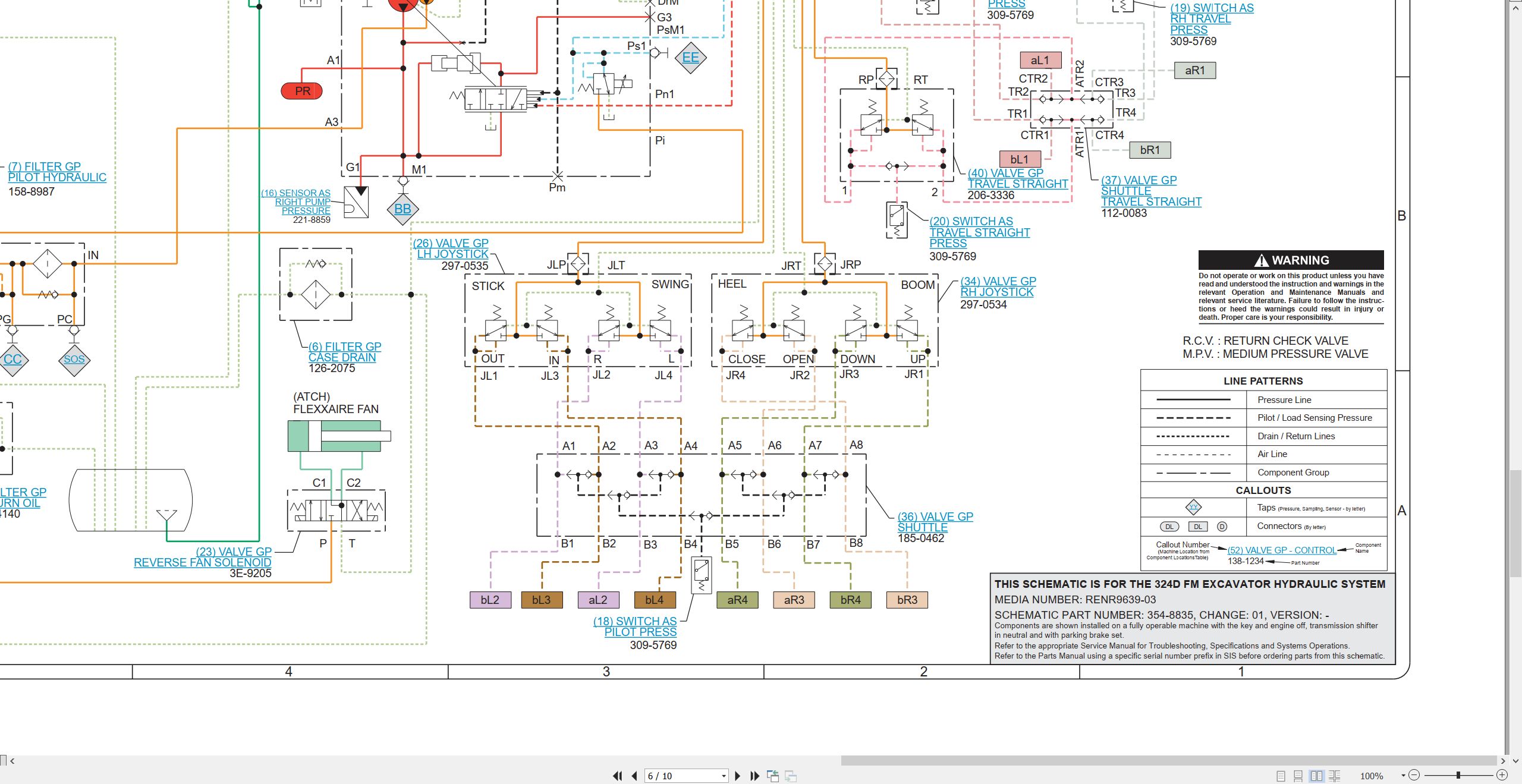Screen dimensions: 1522x784
Task: Click the zoom out minus button
Action: pyautogui.click(x=1414, y=775)
